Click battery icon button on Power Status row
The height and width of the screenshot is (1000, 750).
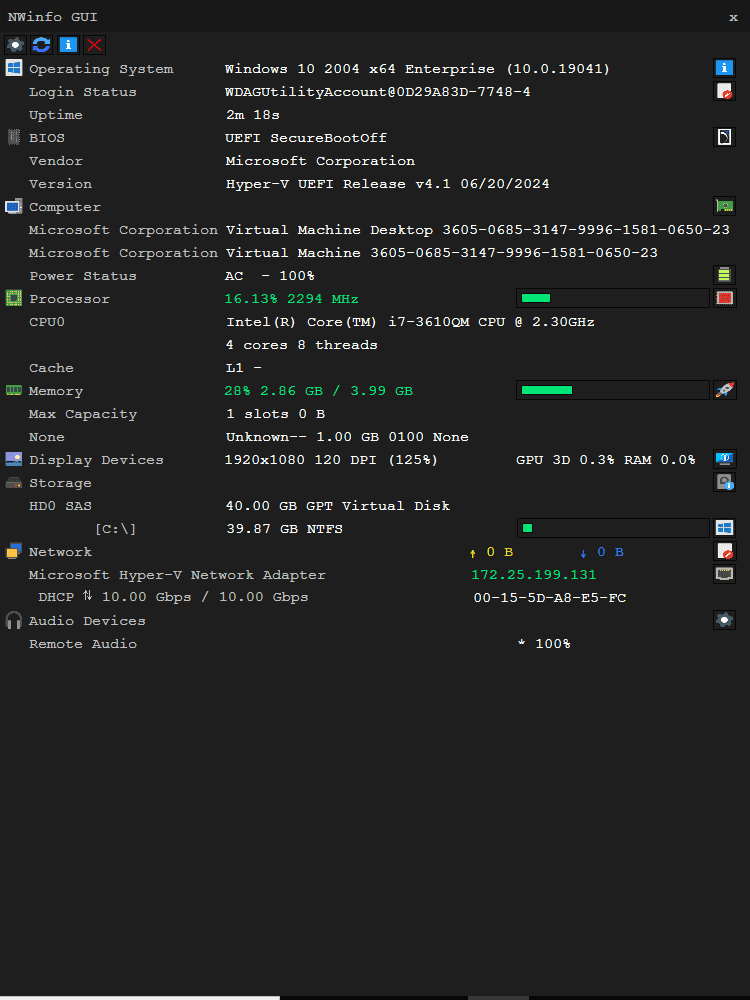click(724, 275)
